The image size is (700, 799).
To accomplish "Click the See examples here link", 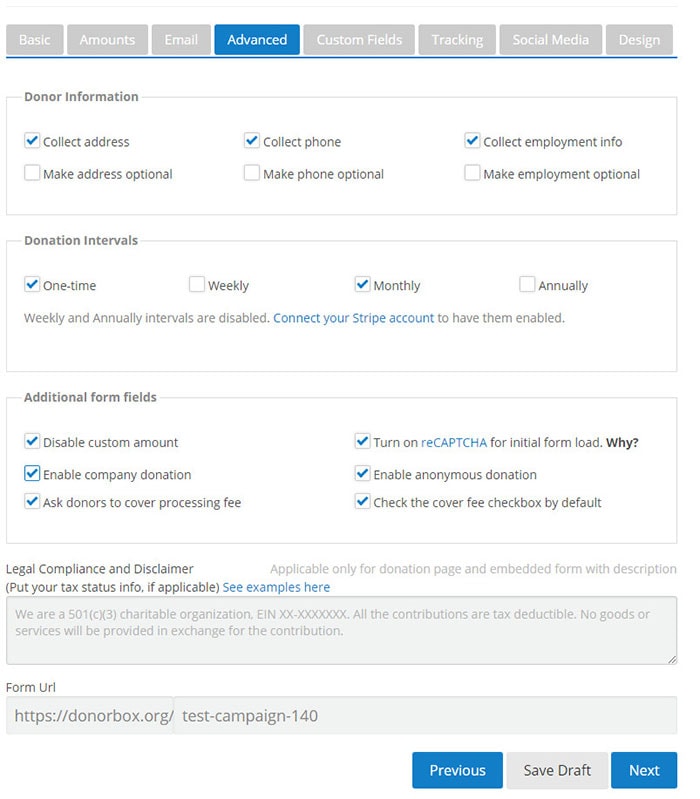I will tap(276, 587).
